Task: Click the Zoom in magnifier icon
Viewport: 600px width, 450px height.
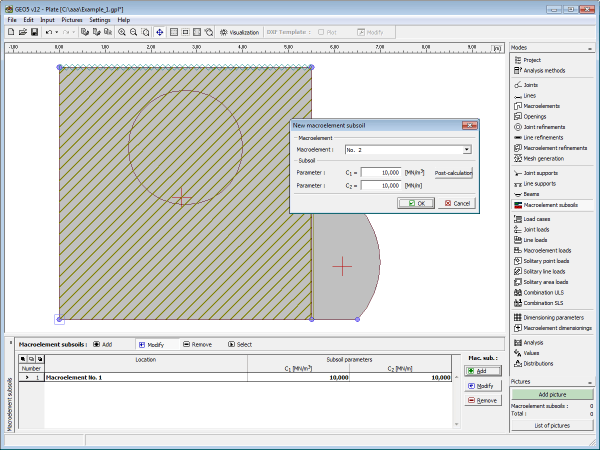Action: tap(121, 32)
